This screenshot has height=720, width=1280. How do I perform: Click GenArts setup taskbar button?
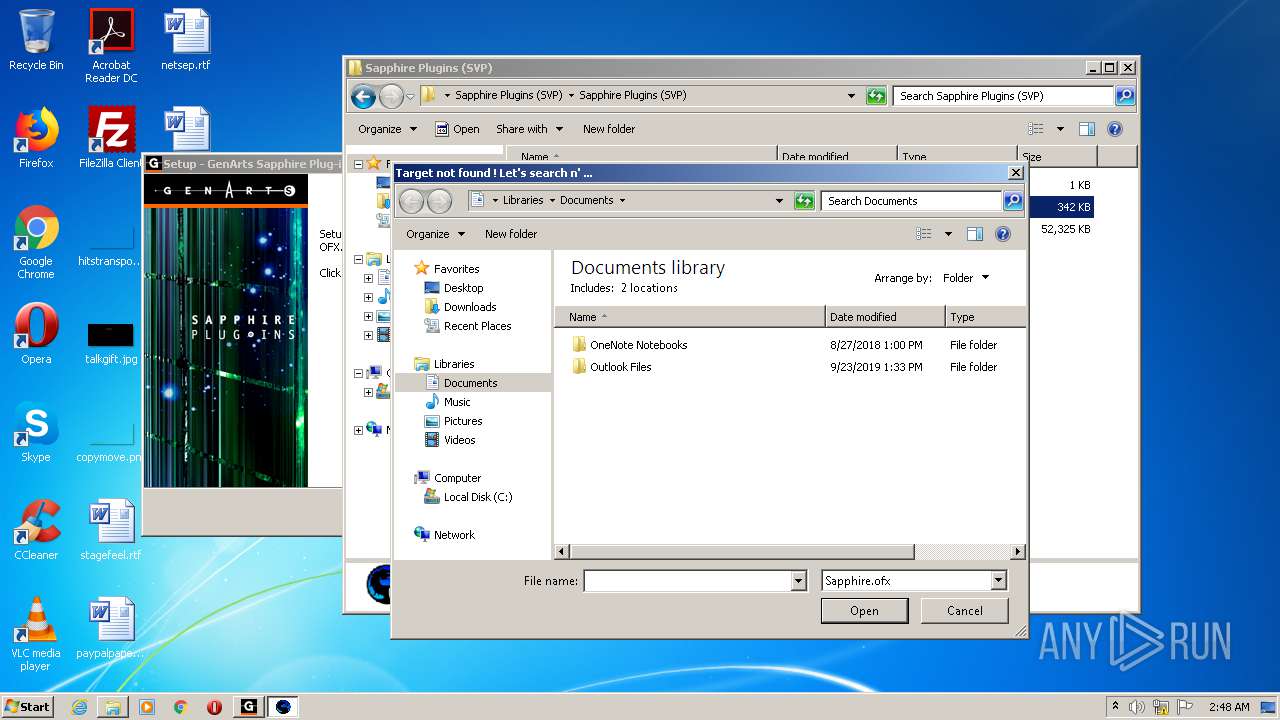[x=249, y=707]
